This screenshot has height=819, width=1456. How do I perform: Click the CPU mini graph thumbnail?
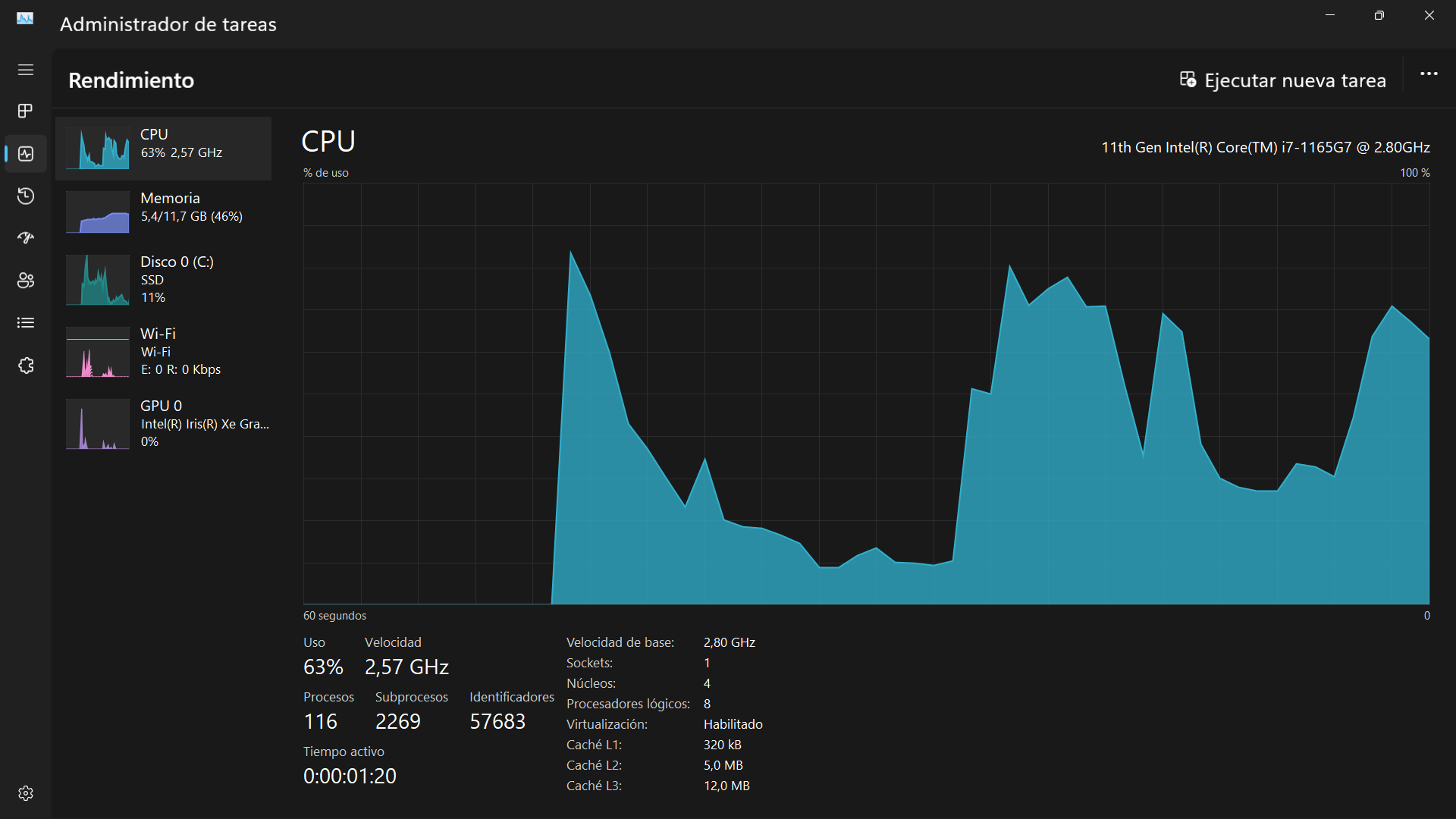(x=98, y=148)
